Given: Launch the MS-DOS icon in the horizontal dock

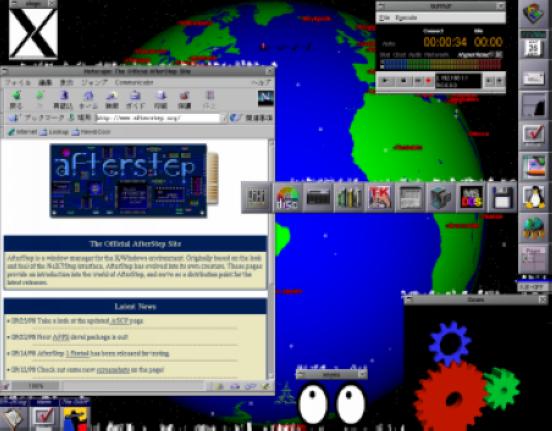Looking at the screenshot, I should pyautogui.click(x=471, y=197).
